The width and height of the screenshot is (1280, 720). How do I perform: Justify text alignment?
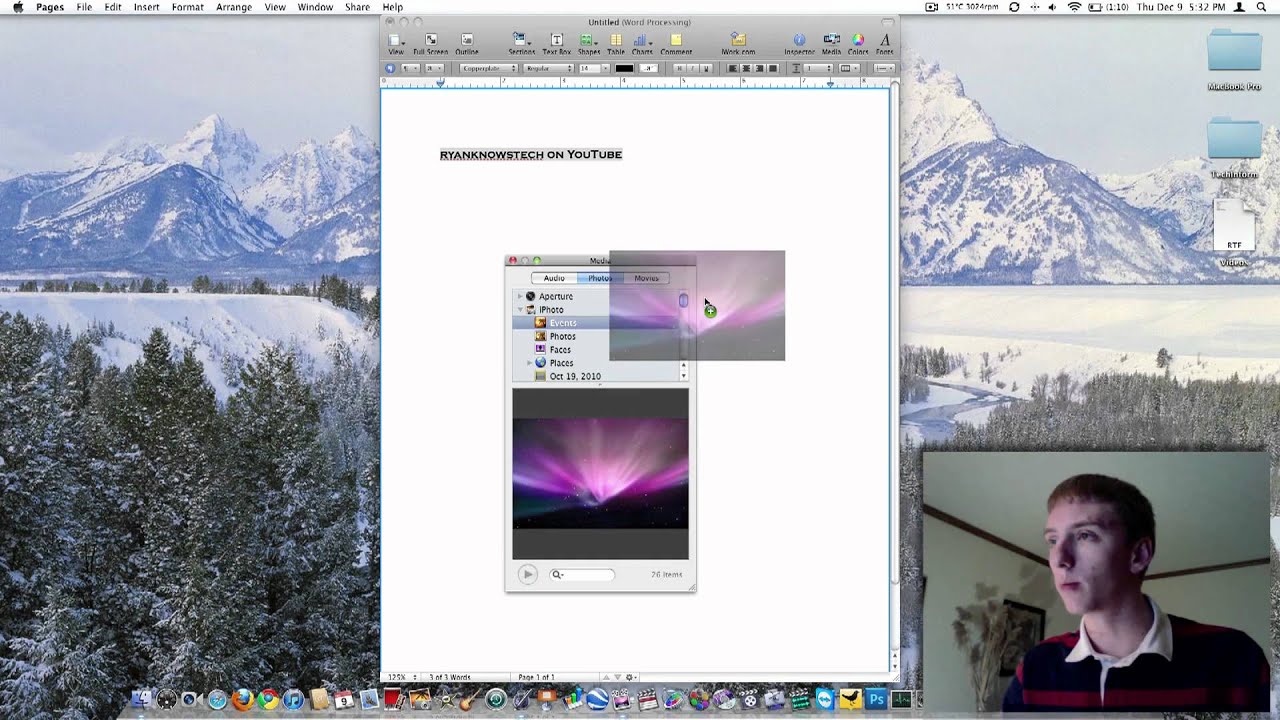point(773,68)
